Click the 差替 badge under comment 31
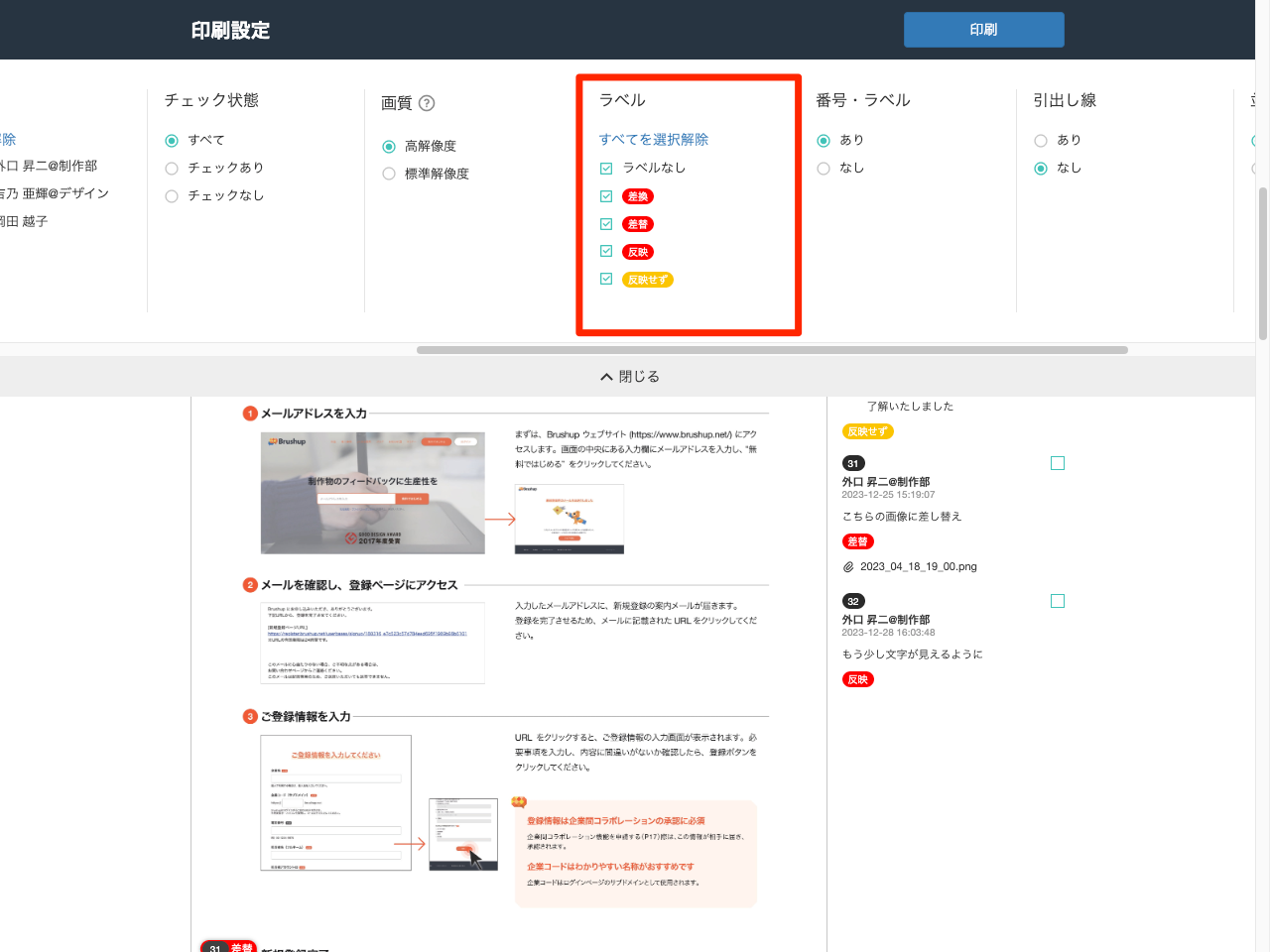The height and width of the screenshot is (952, 1270). click(857, 541)
